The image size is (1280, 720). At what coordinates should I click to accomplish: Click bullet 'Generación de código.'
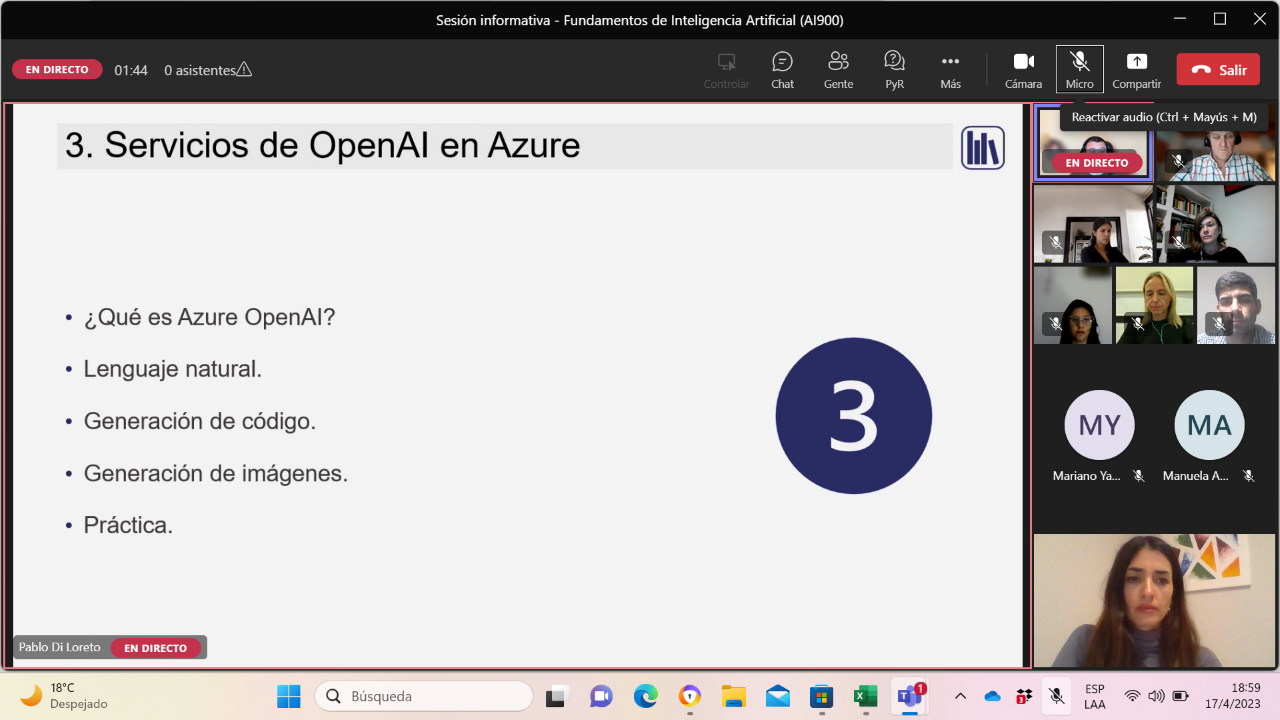click(199, 421)
